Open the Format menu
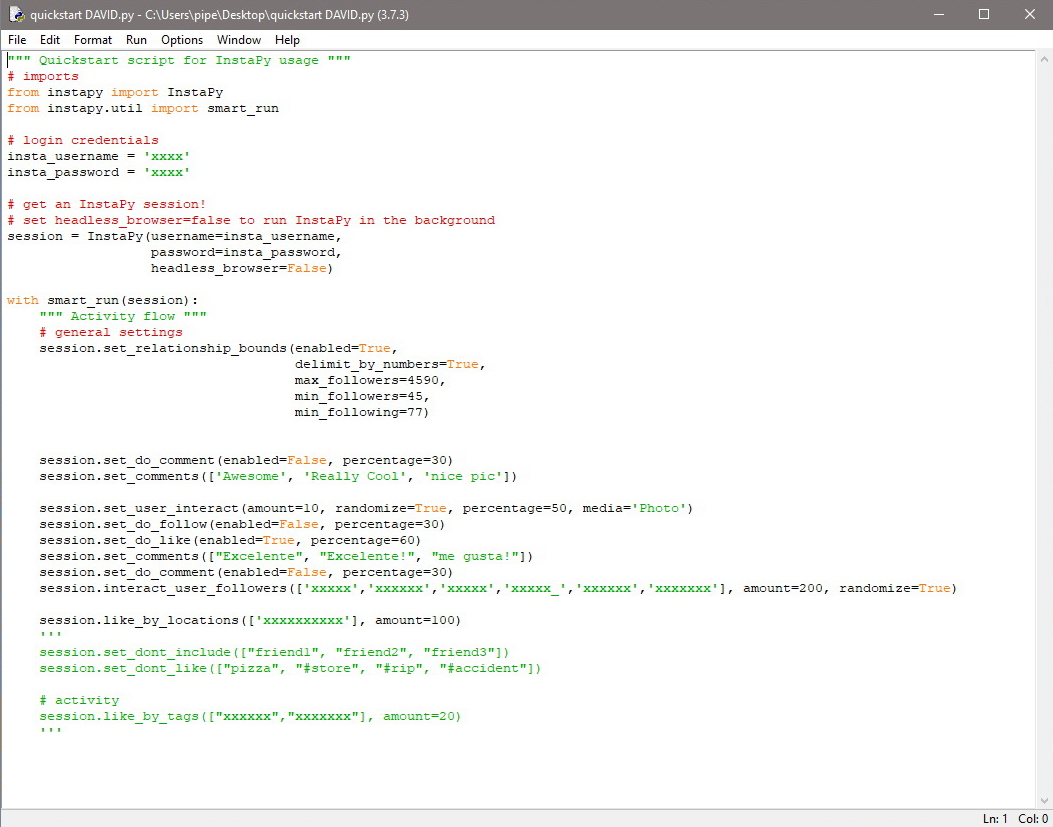 [92, 40]
